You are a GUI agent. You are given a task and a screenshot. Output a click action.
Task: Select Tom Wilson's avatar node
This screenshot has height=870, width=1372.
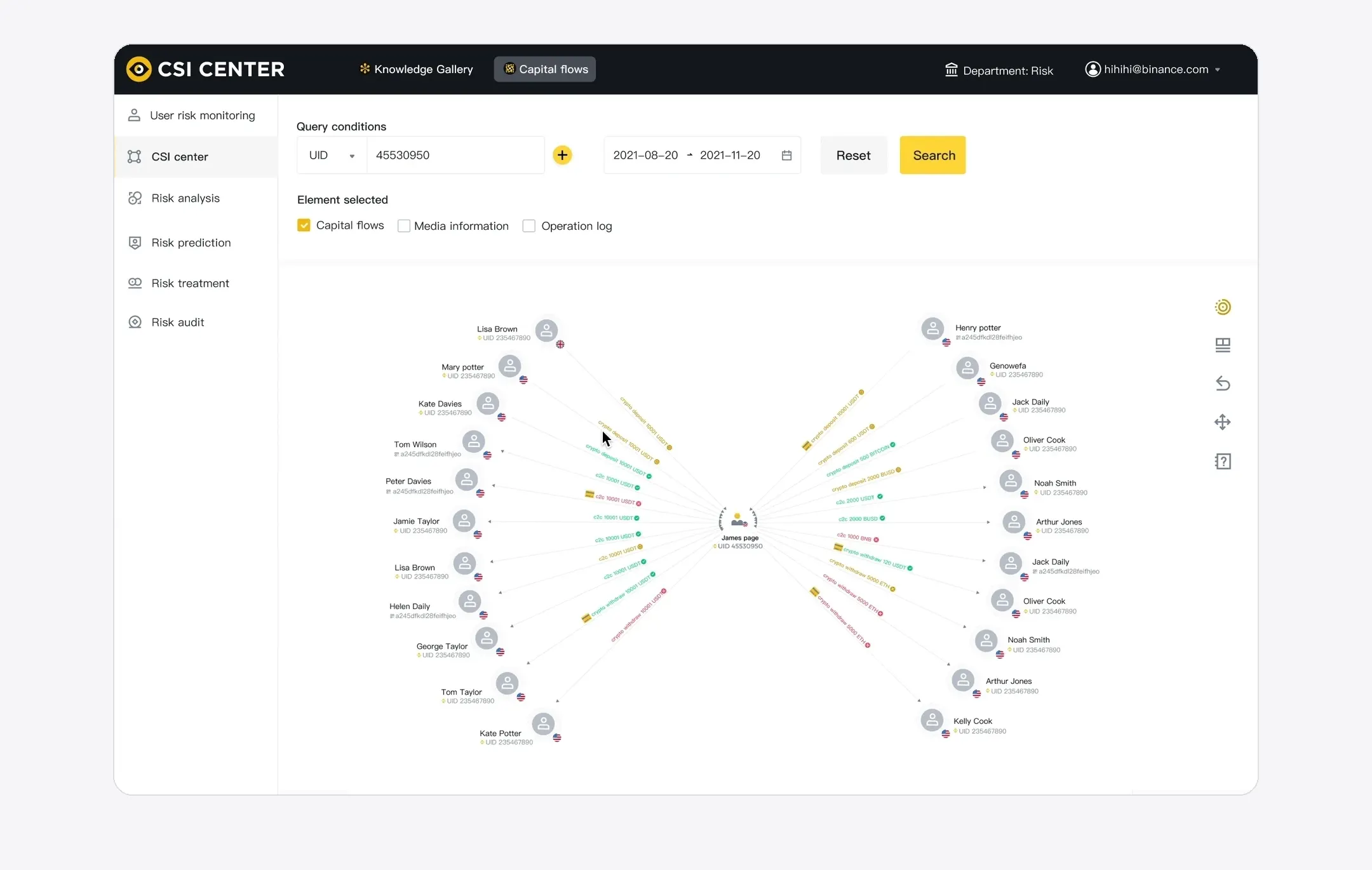tap(473, 441)
